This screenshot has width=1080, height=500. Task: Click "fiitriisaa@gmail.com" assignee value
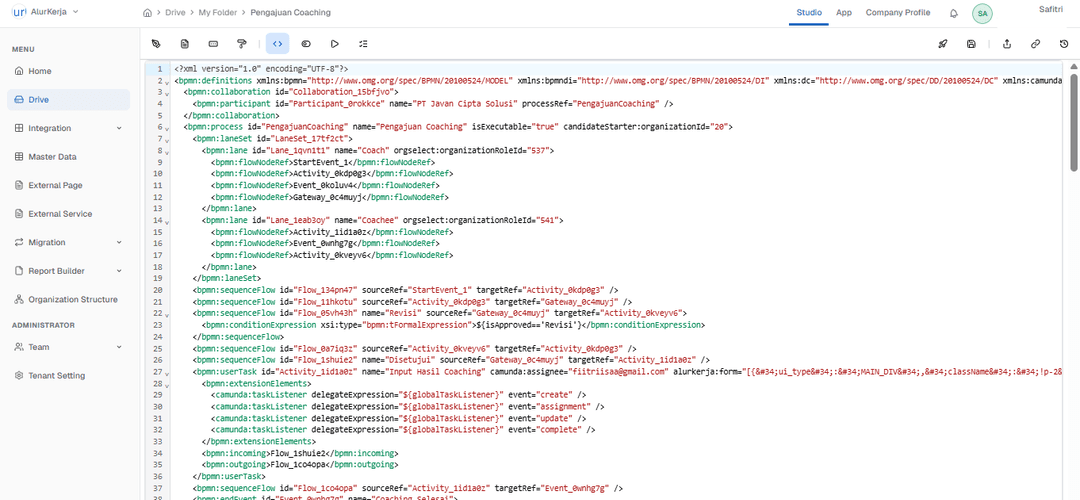[619, 371]
